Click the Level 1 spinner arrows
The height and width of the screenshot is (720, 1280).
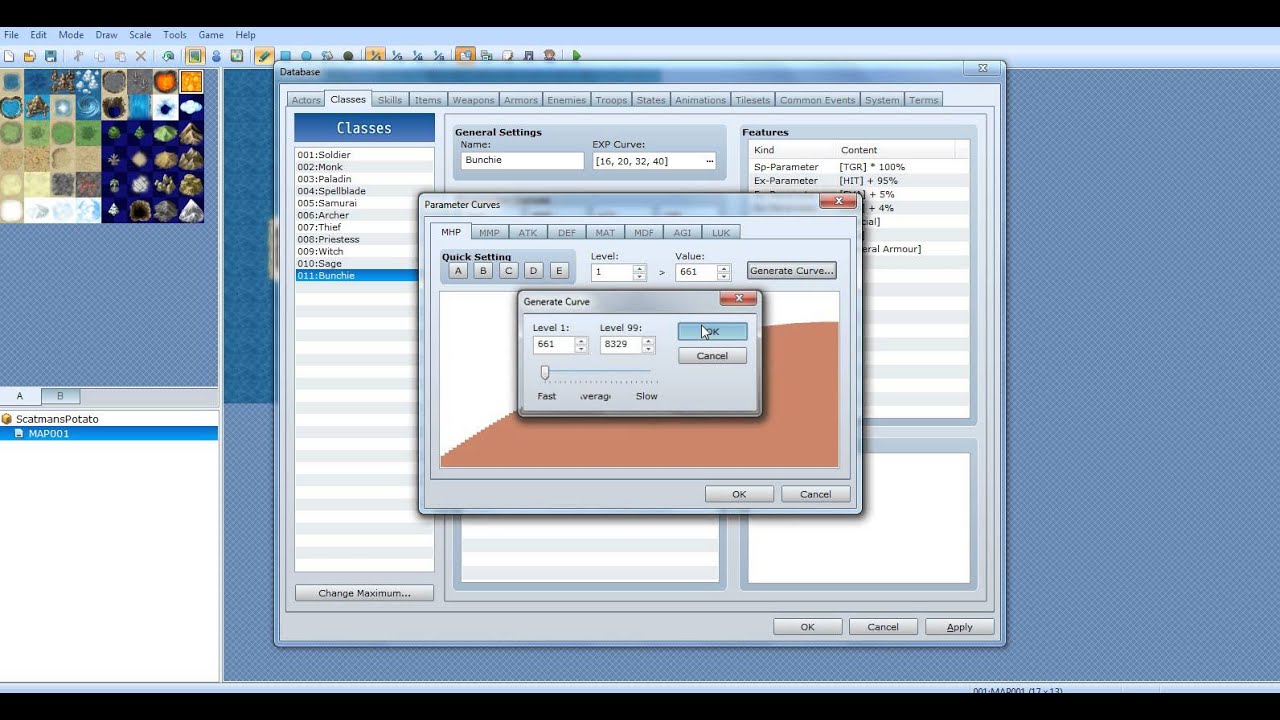(x=581, y=344)
